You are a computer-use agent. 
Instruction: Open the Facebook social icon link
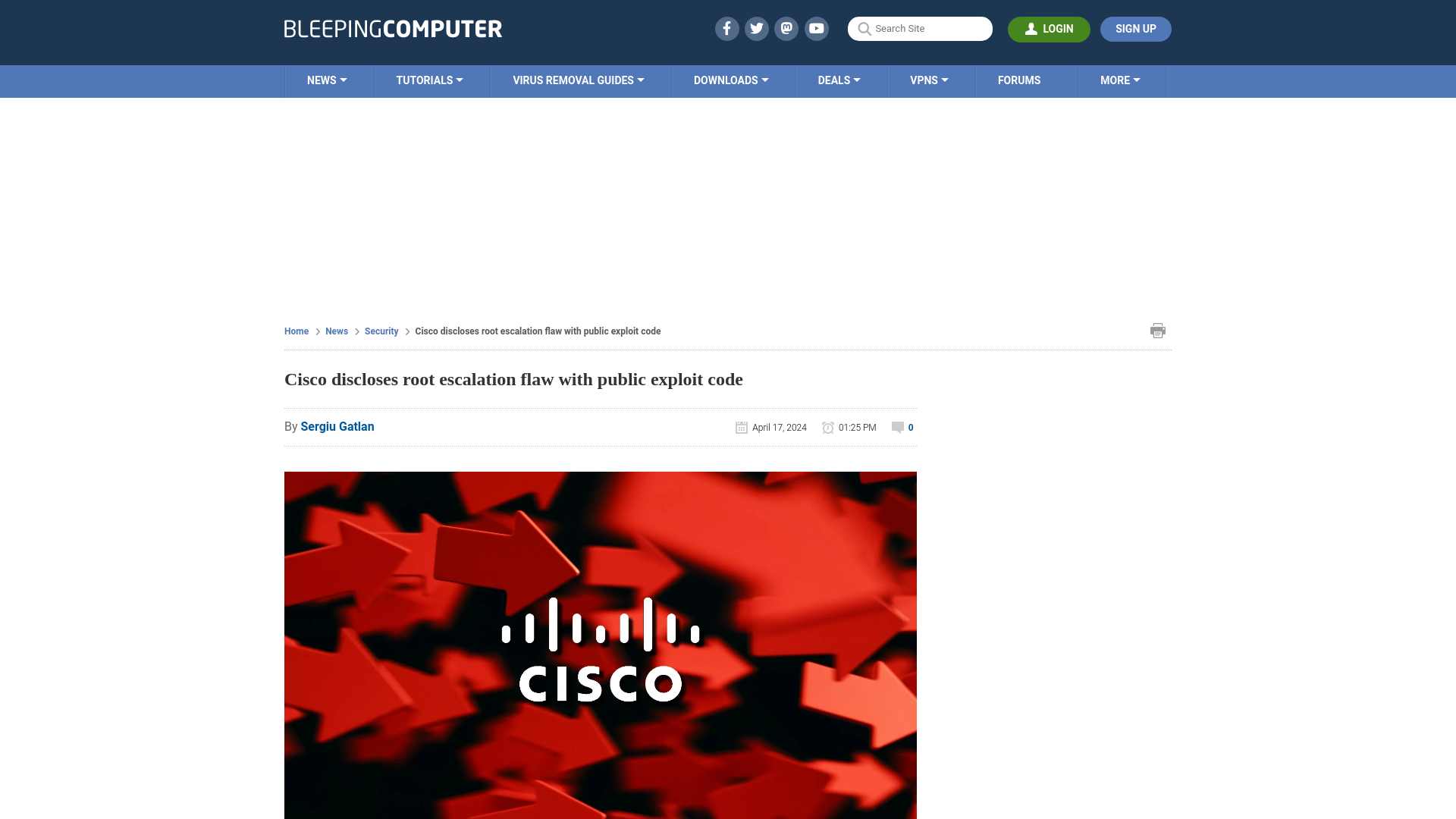[x=726, y=28]
